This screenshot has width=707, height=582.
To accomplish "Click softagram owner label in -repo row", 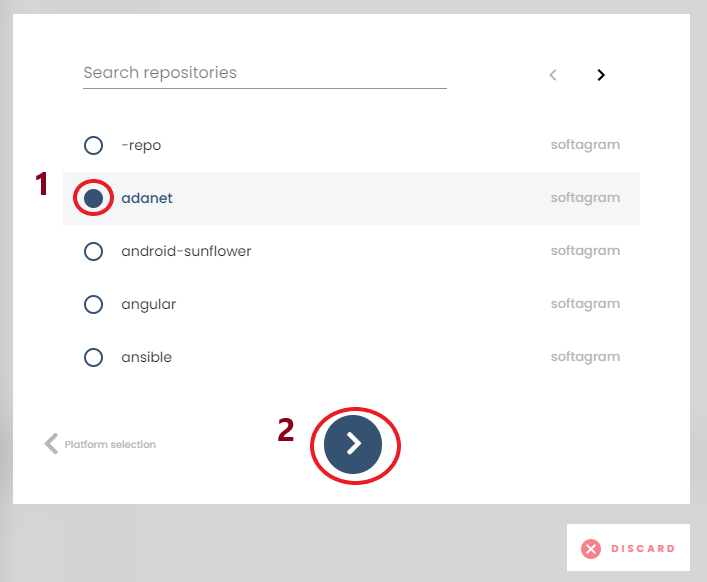I will tap(585, 145).
